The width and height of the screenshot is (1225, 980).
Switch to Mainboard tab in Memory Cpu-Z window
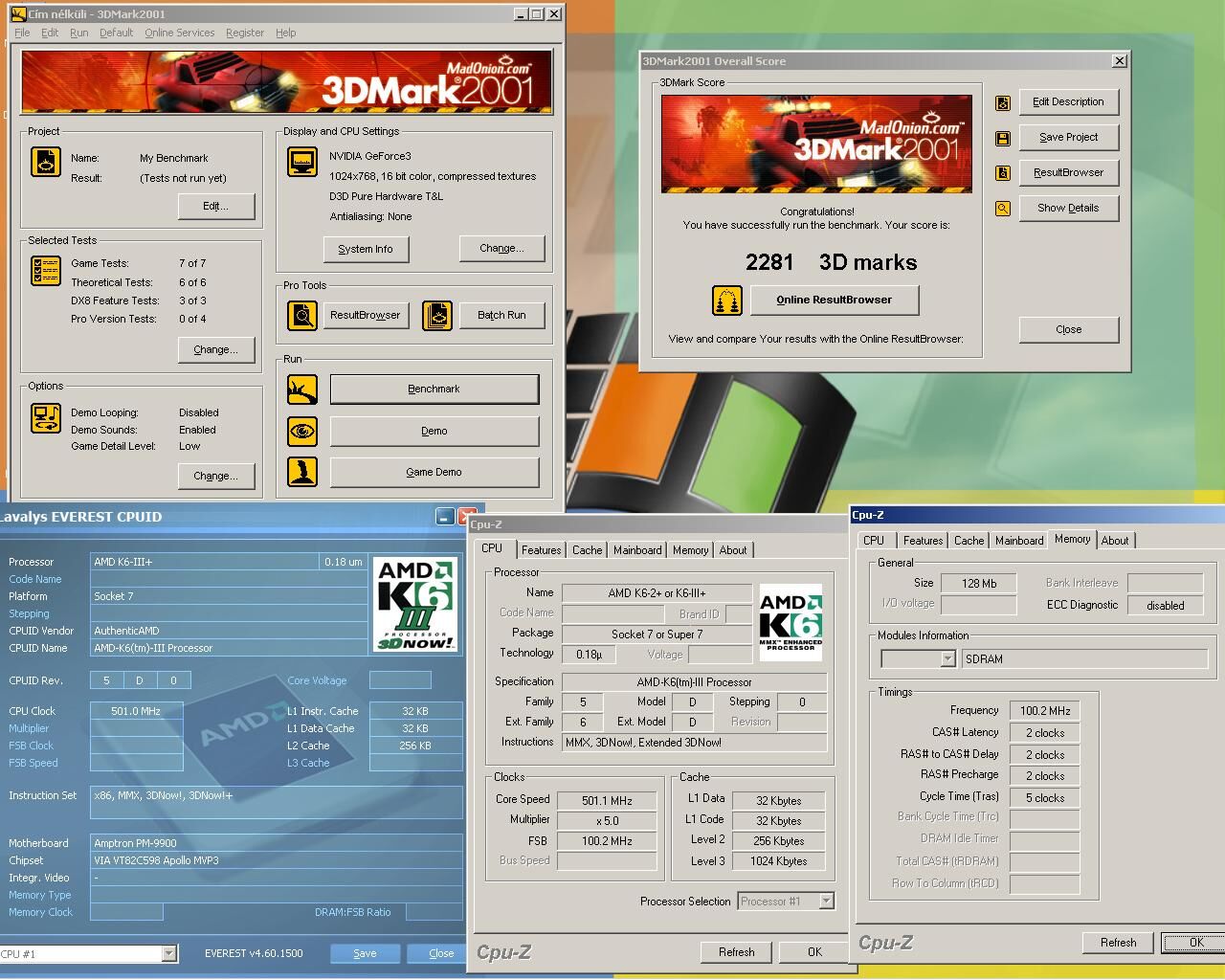pos(1019,541)
